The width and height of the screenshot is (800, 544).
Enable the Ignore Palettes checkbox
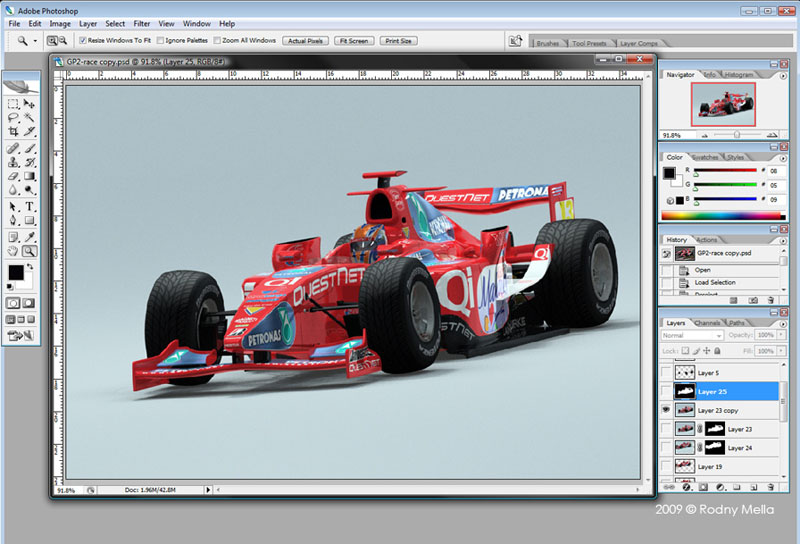click(x=160, y=41)
